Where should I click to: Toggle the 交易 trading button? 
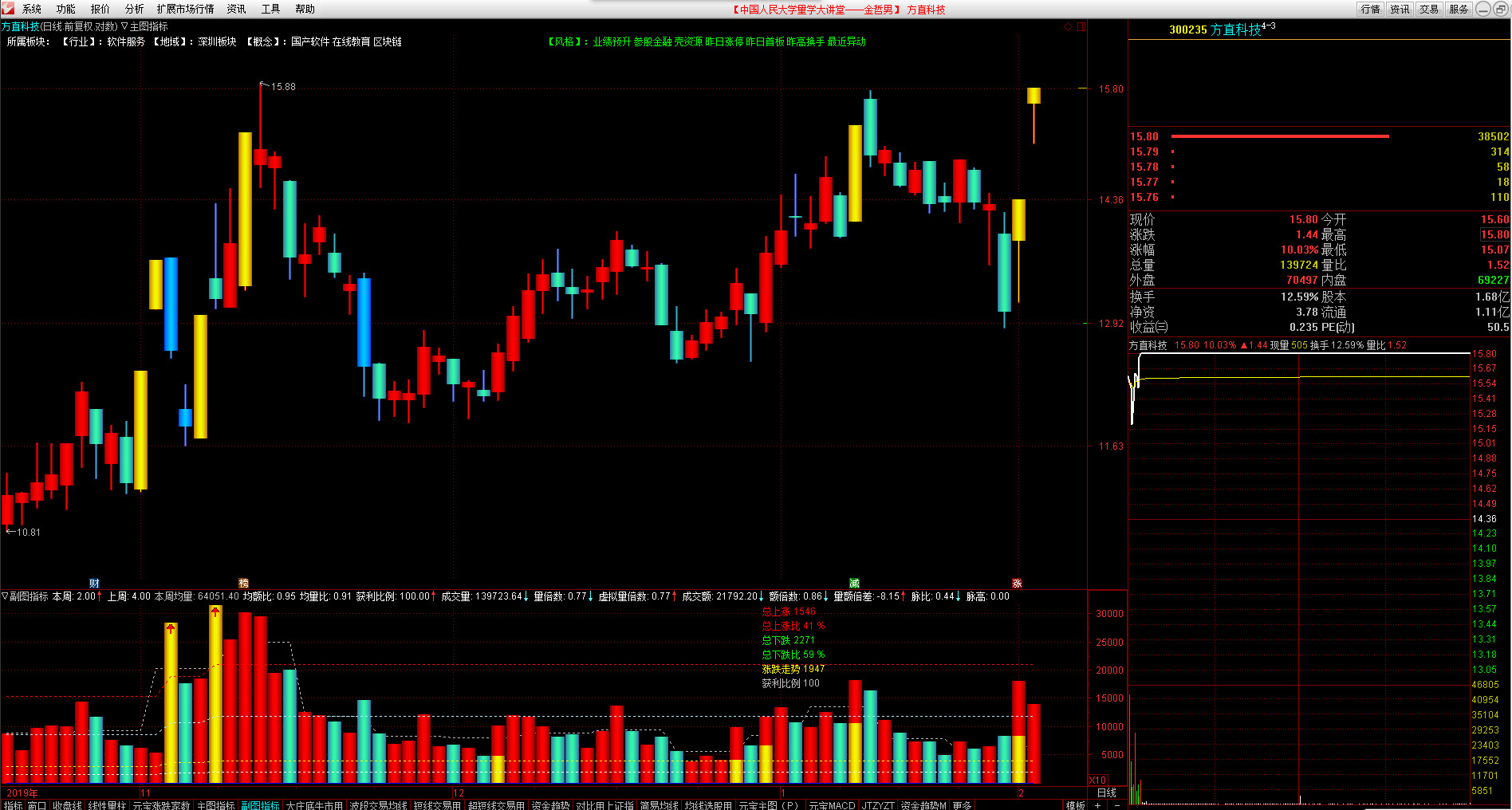point(1429,9)
